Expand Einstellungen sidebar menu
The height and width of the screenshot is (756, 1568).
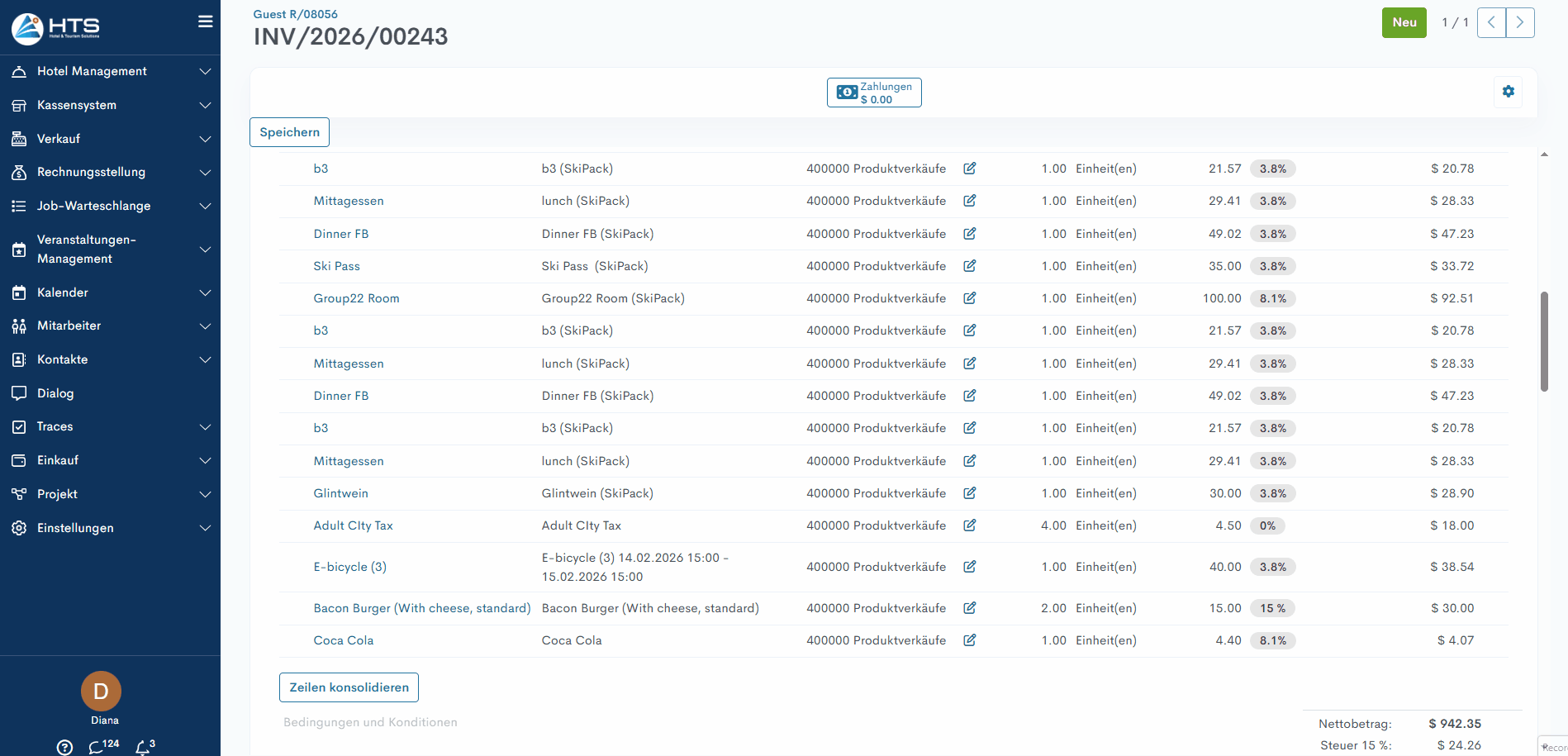tap(111, 528)
